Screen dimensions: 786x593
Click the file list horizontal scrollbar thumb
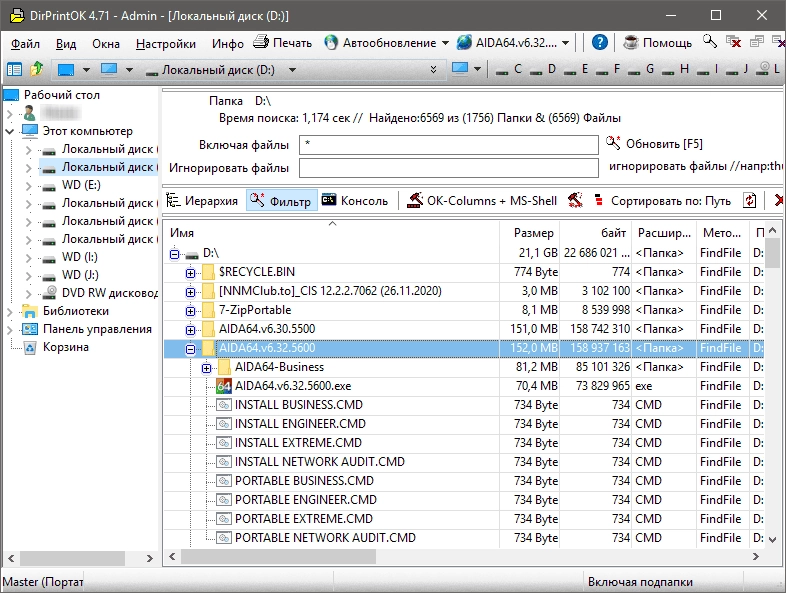(x=278, y=556)
